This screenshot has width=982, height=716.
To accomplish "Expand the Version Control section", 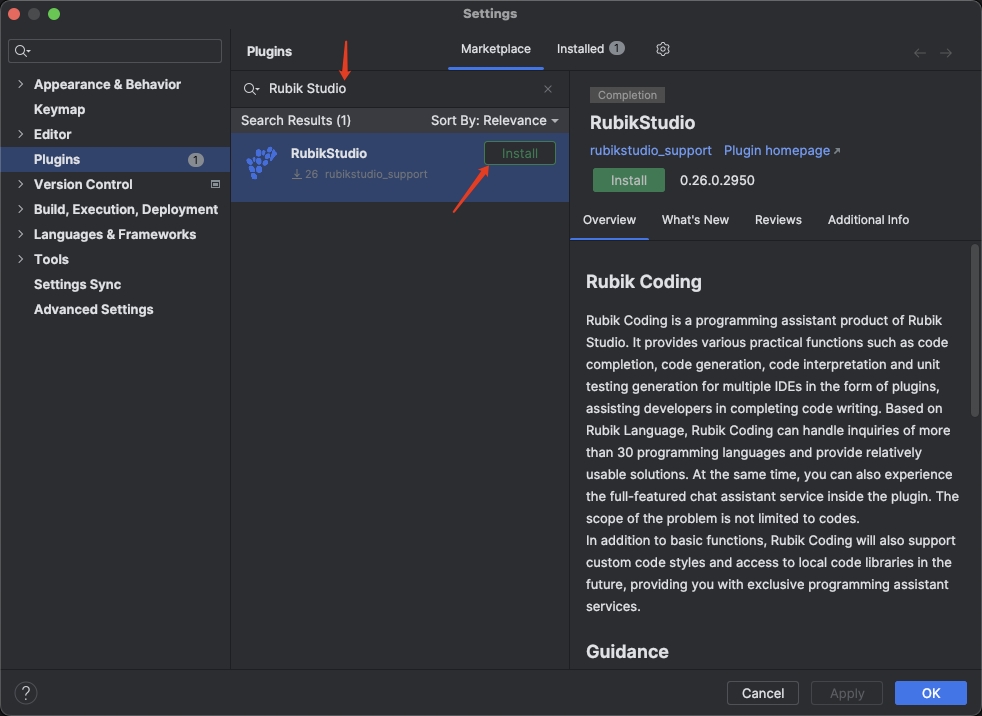I will coord(21,184).
